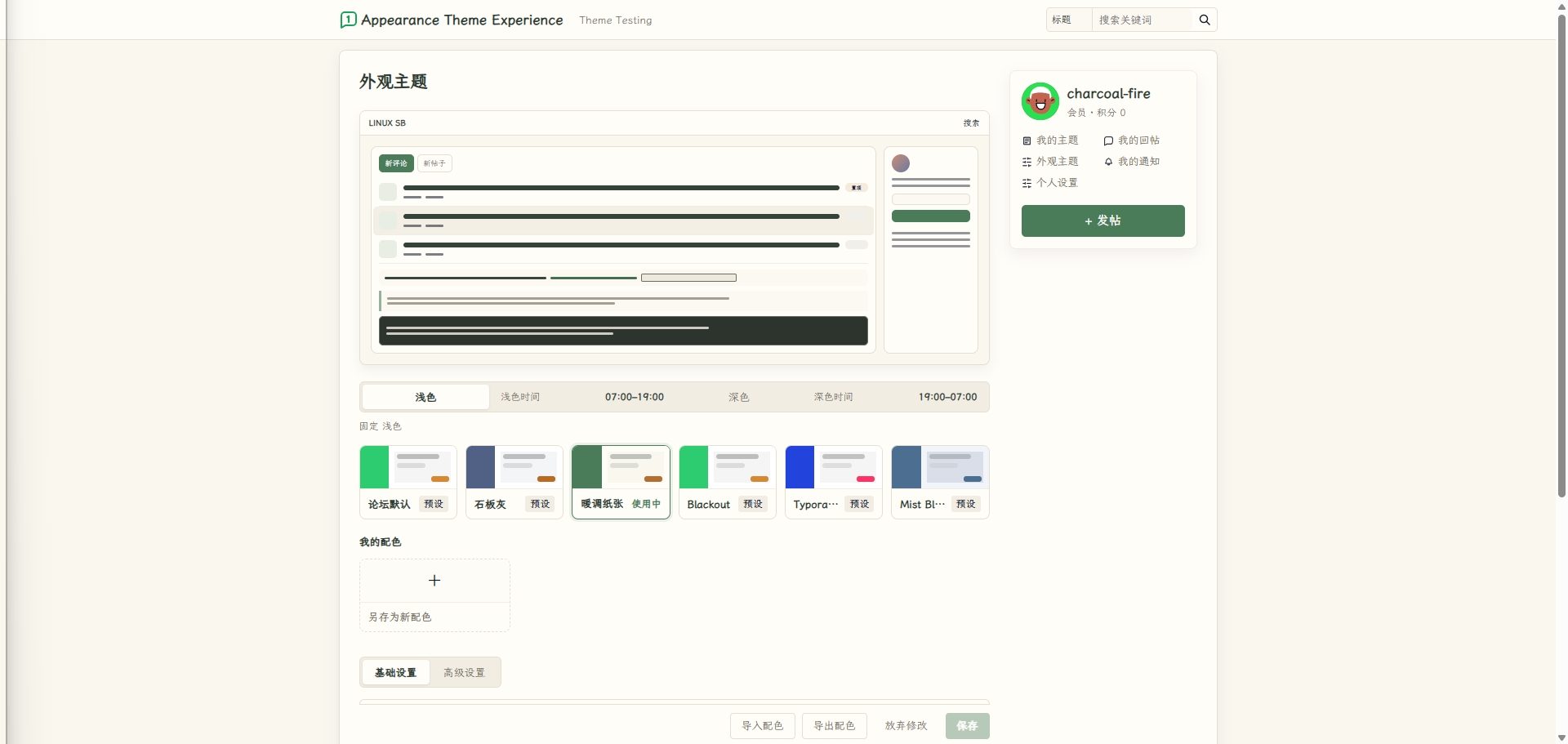1568x744 pixels.
Task: Select the 浅色 mode segment
Action: coord(425,397)
